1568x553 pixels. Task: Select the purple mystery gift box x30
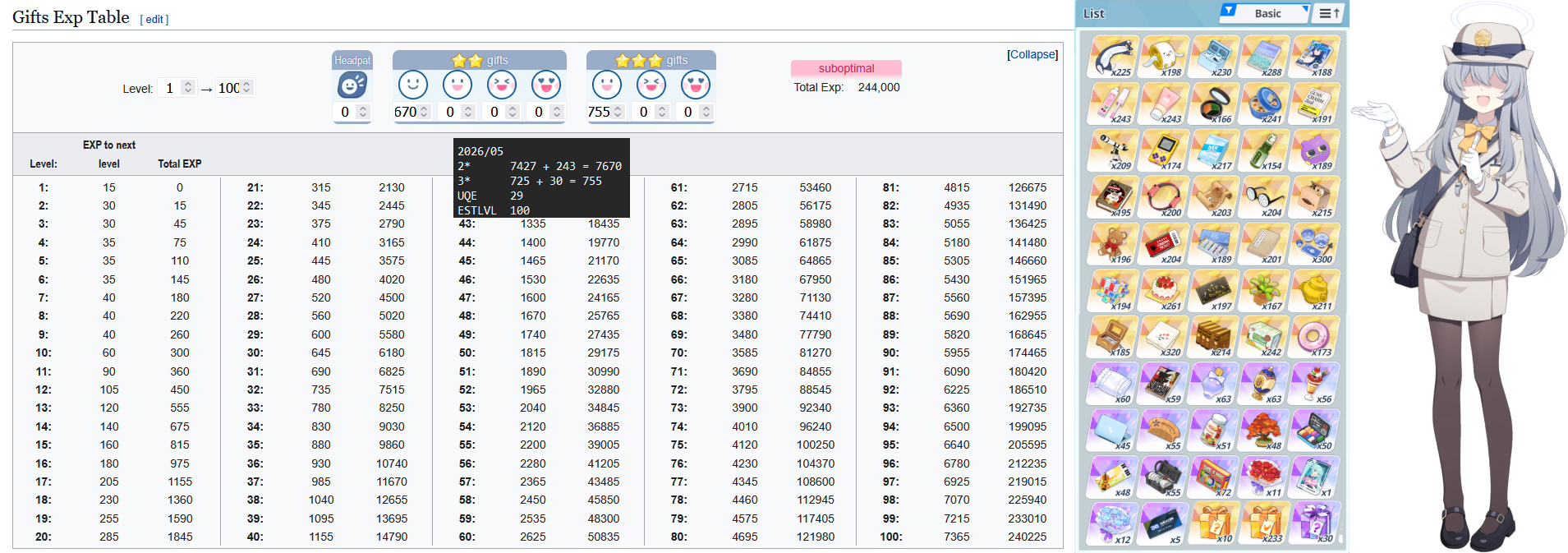pos(1314,524)
